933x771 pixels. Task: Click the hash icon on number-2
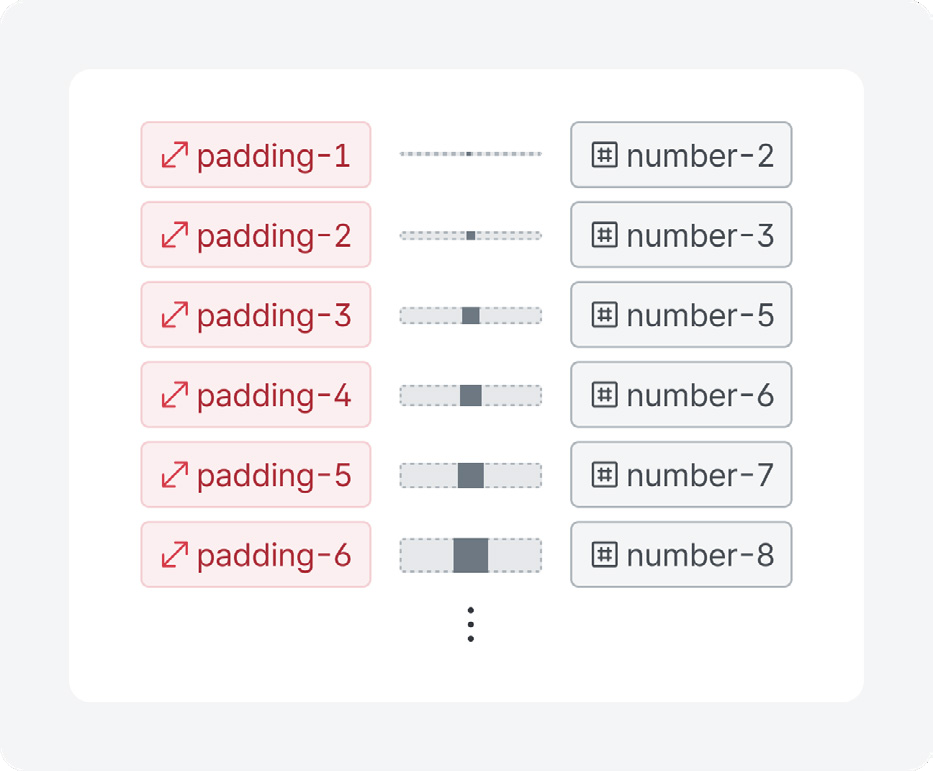click(x=604, y=155)
